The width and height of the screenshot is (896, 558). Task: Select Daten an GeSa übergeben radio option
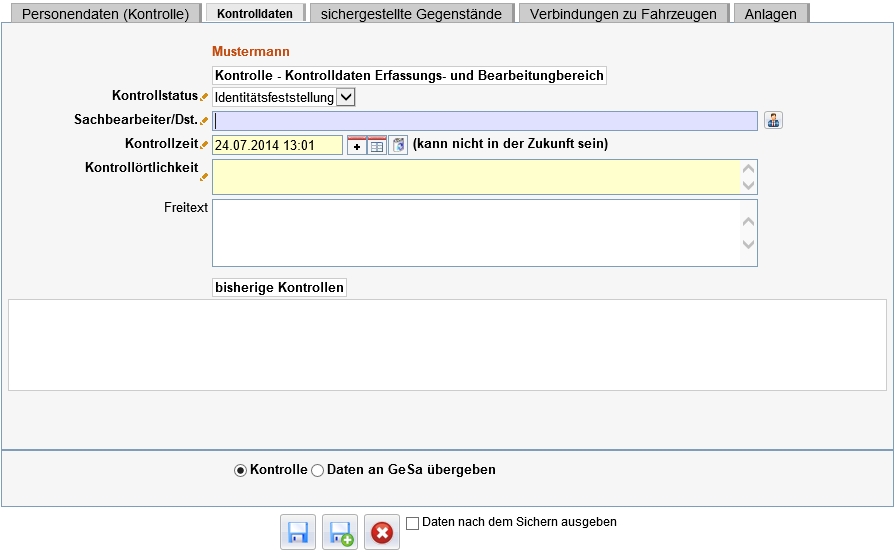pyautogui.click(x=317, y=471)
